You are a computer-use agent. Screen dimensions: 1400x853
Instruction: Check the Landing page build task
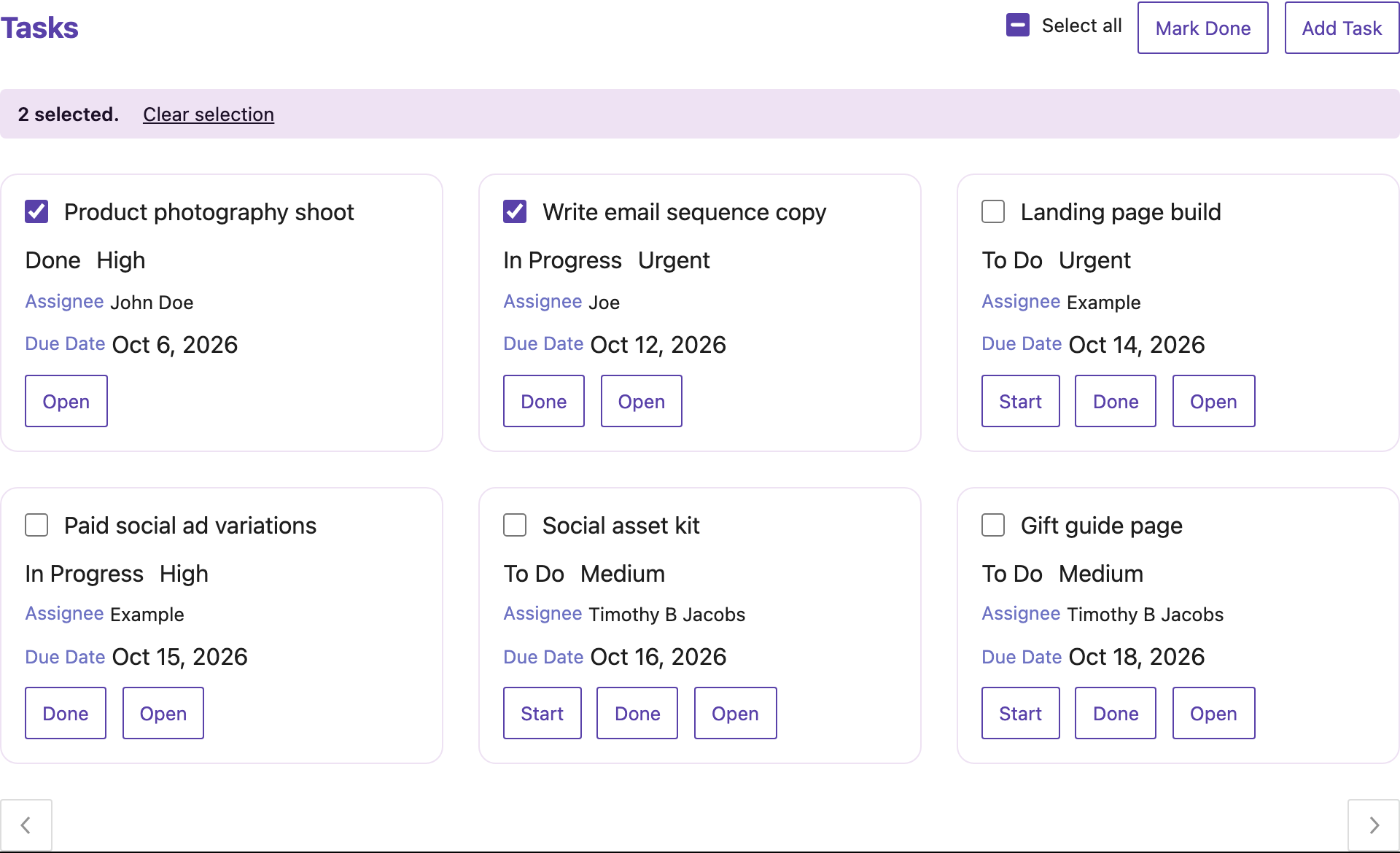[993, 212]
